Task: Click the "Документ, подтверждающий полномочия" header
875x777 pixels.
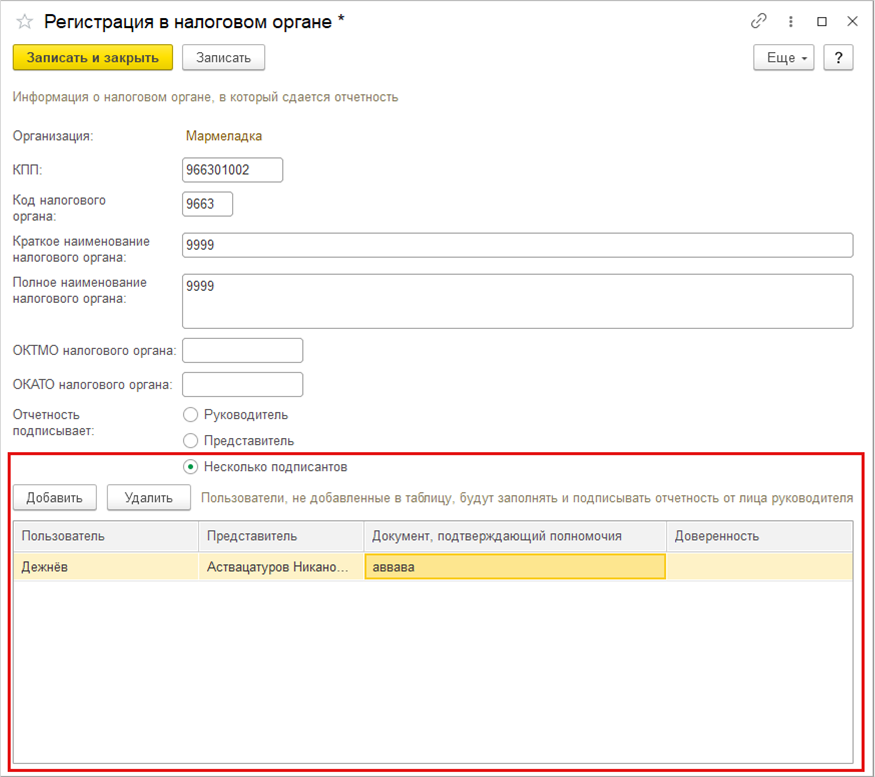Action: [515, 536]
